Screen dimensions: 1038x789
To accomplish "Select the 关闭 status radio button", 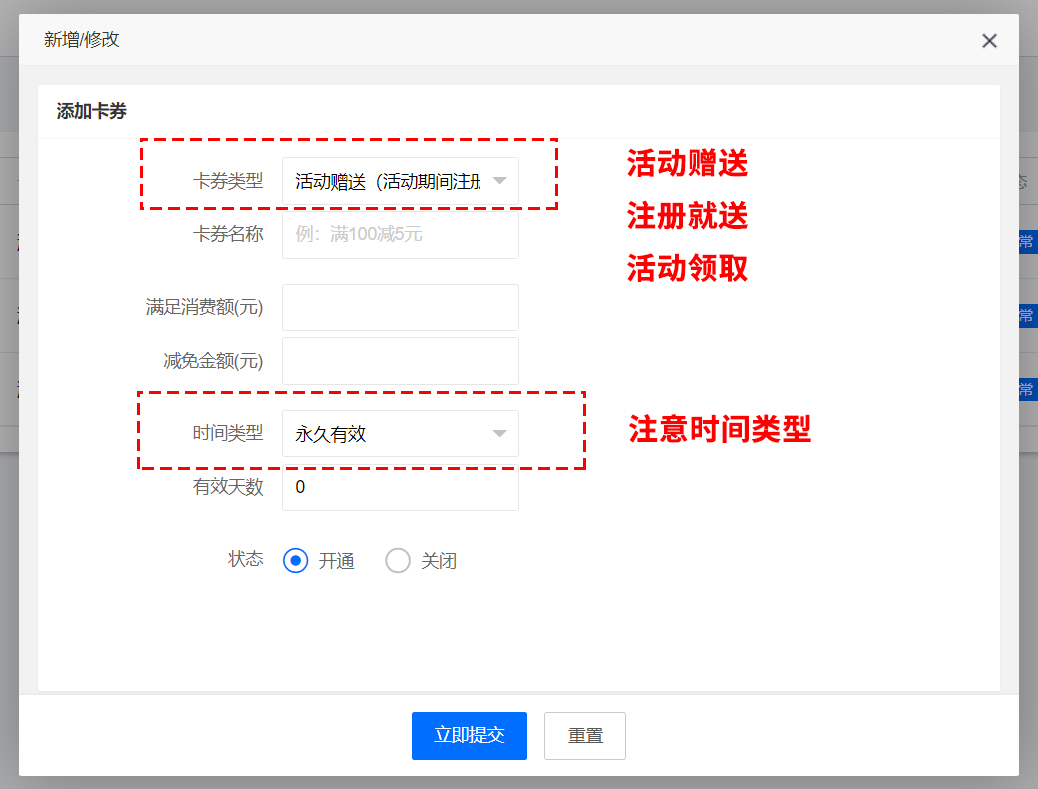I will click(x=398, y=561).
